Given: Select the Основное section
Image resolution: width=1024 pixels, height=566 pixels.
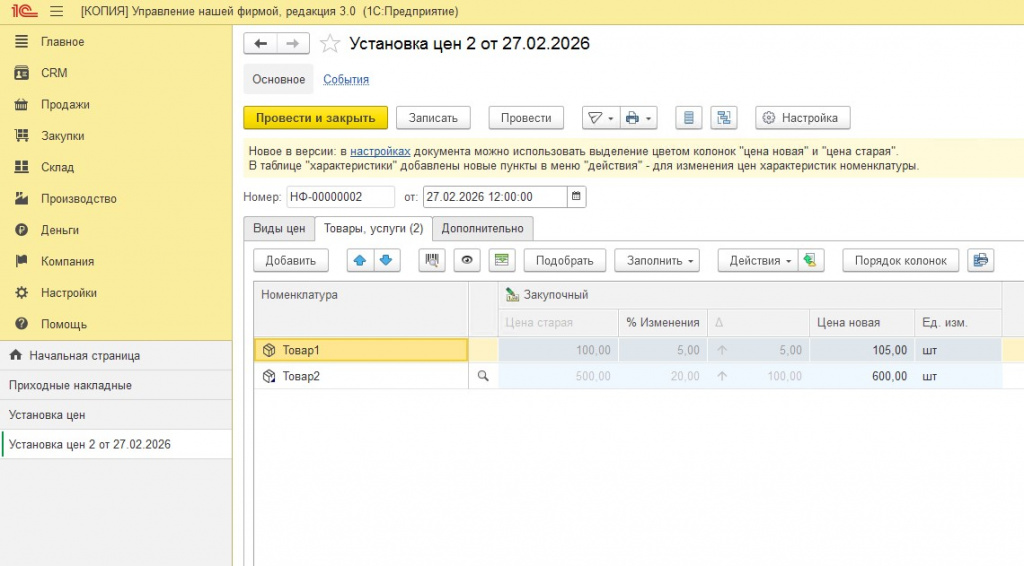Looking at the screenshot, I should click(x=279, y=80).
